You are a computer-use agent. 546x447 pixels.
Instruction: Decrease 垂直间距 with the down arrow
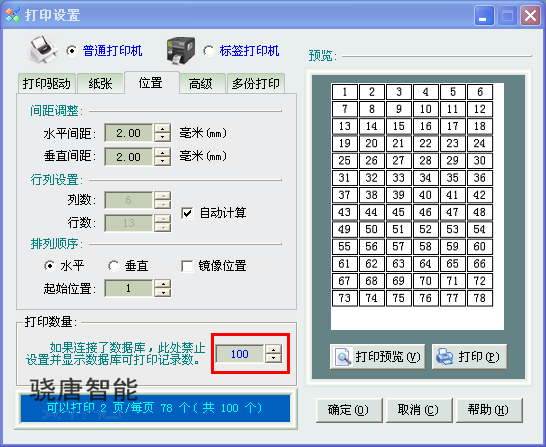pyautogui.click(x=162, y=161)
